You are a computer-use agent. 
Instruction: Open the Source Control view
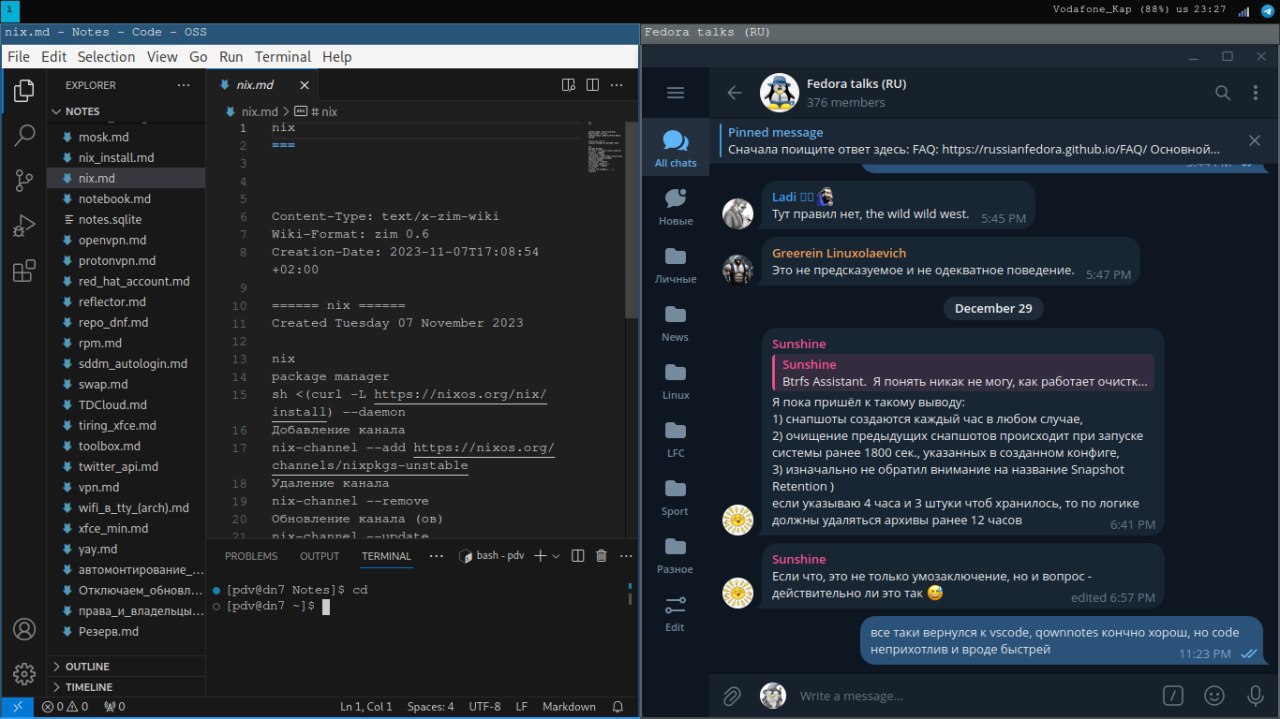pos(24,181)
